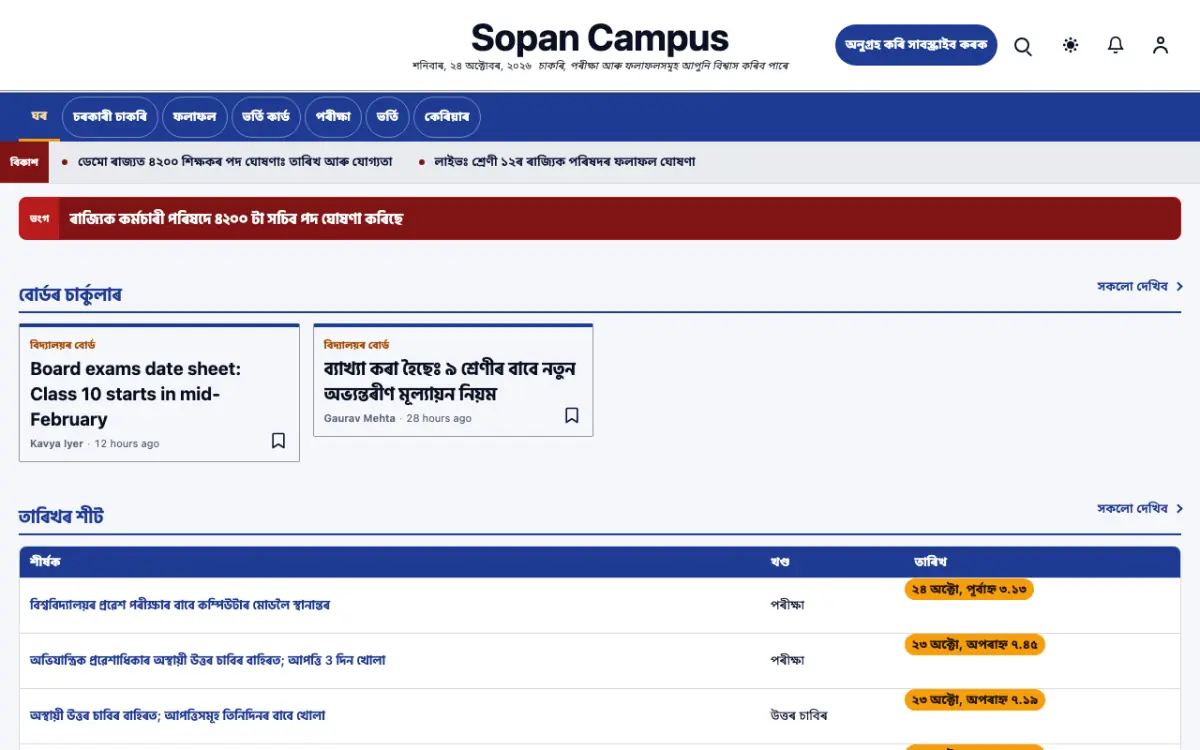This screenshot has height=750, width=1200.
Task: Open the user account icon
Action: [1160, 45]
